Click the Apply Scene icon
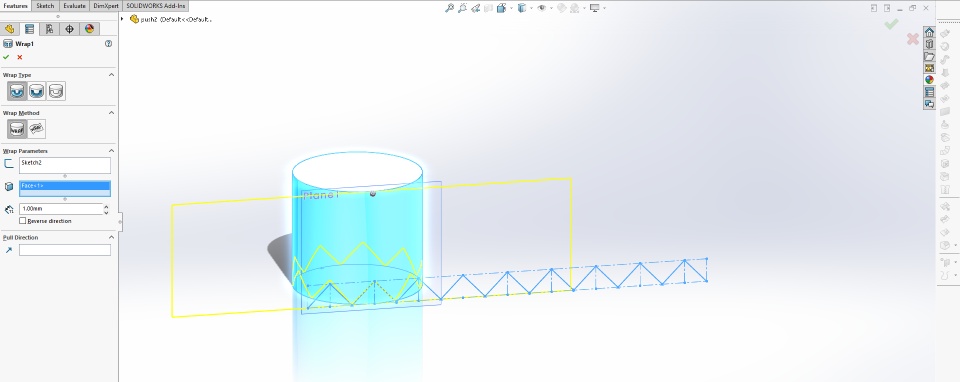Screen dimensions: 960x382 click(x=574, y=8)
